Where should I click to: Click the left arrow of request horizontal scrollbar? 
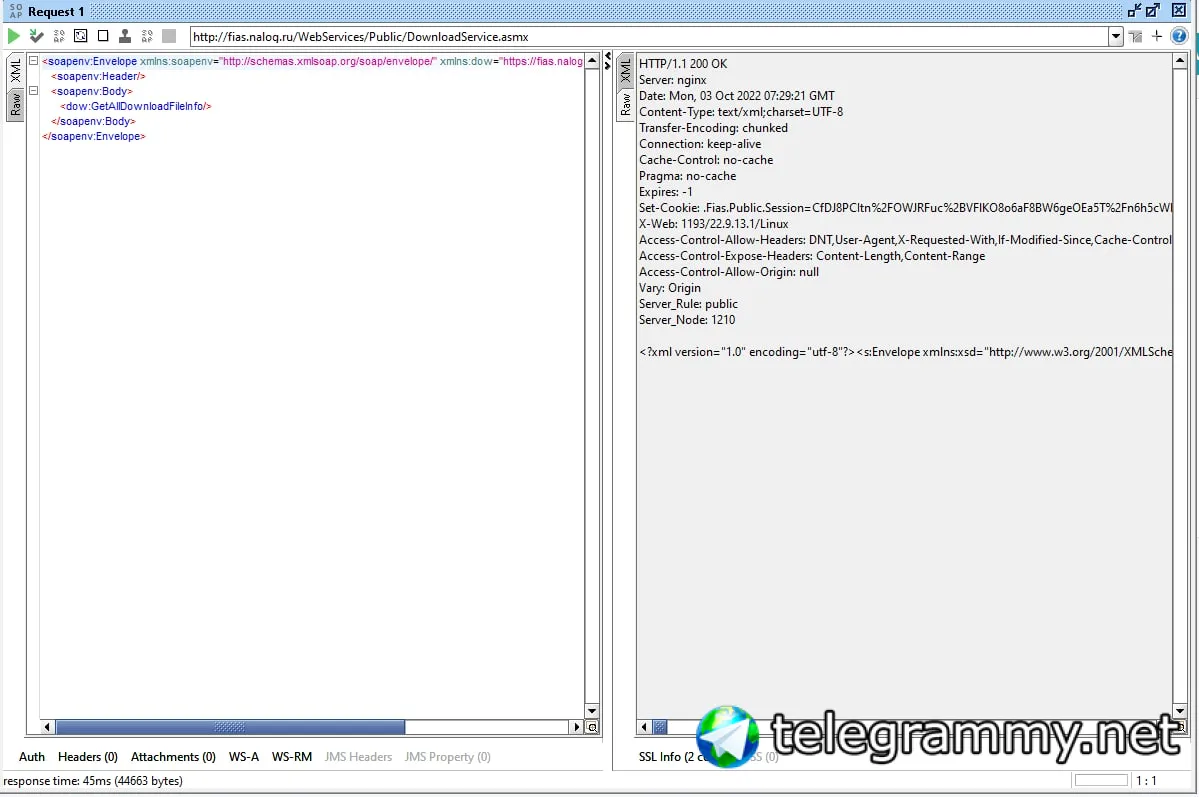[x=47, y=727]
